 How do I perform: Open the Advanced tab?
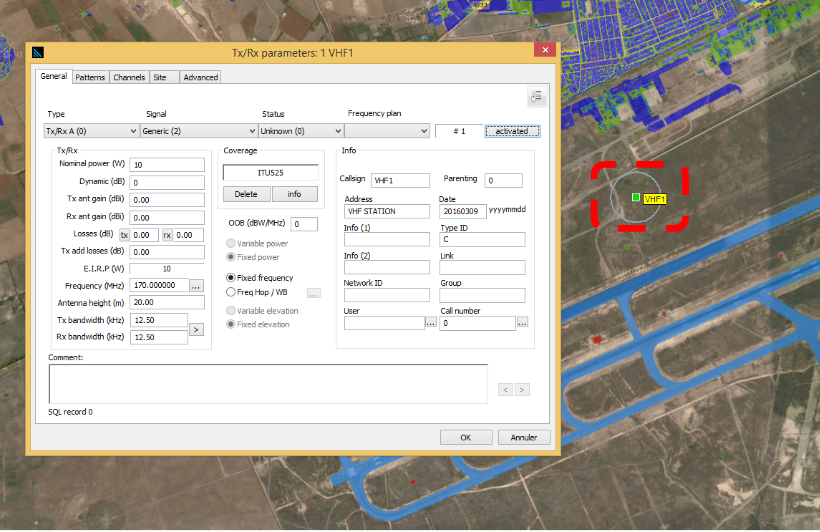200,77
